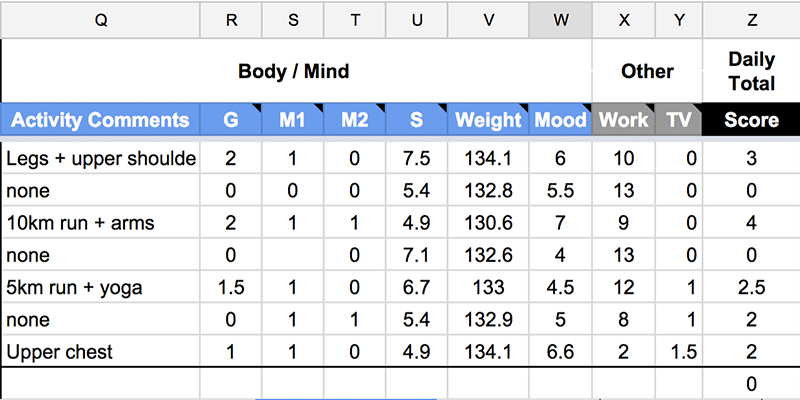800x400 pixels.
Task: Select weight cell showing 130.6
Action: pyautogui.click(x=488, y=222)
